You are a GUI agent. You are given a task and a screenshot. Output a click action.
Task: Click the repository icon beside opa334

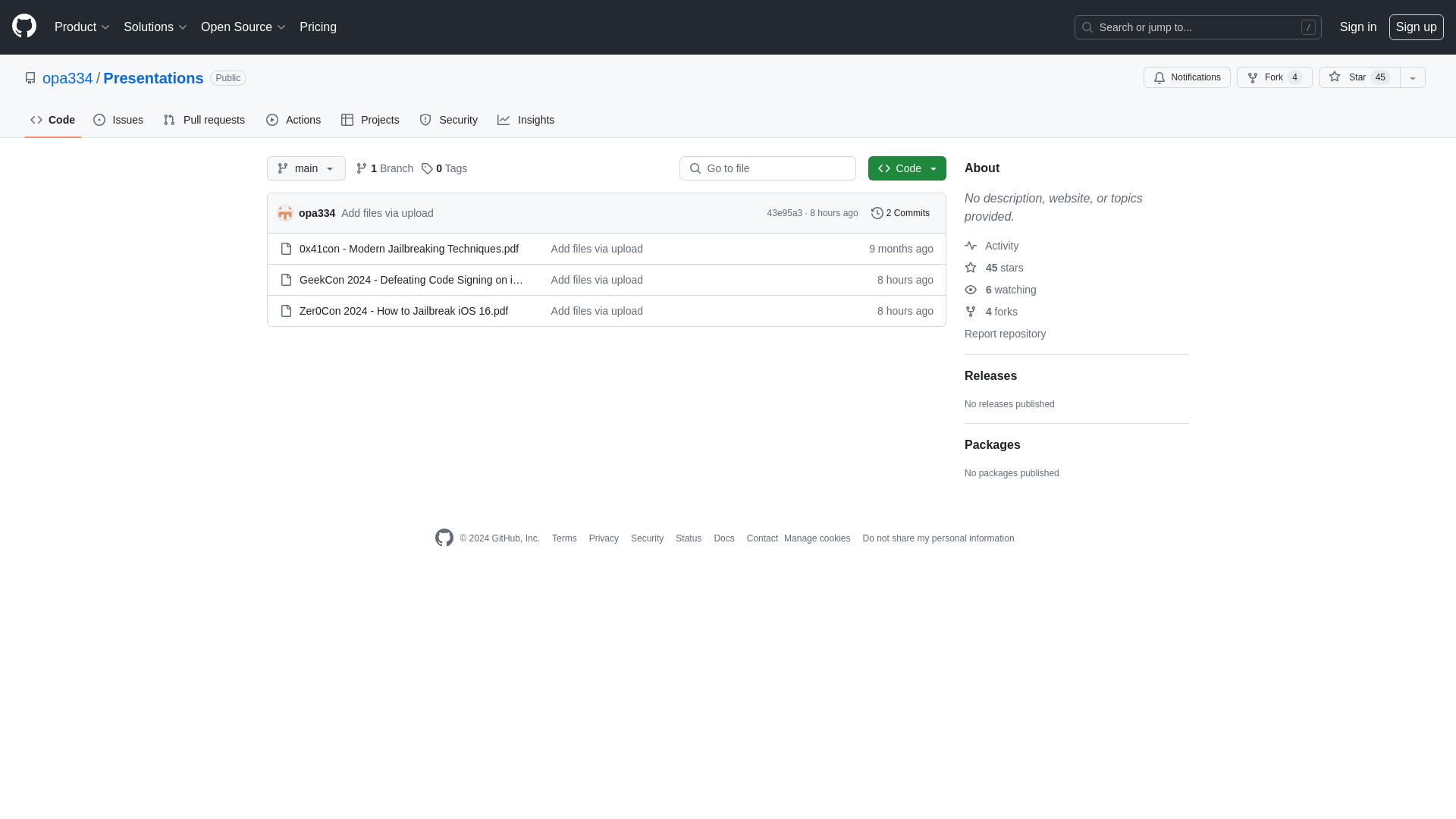coord(30,78)
